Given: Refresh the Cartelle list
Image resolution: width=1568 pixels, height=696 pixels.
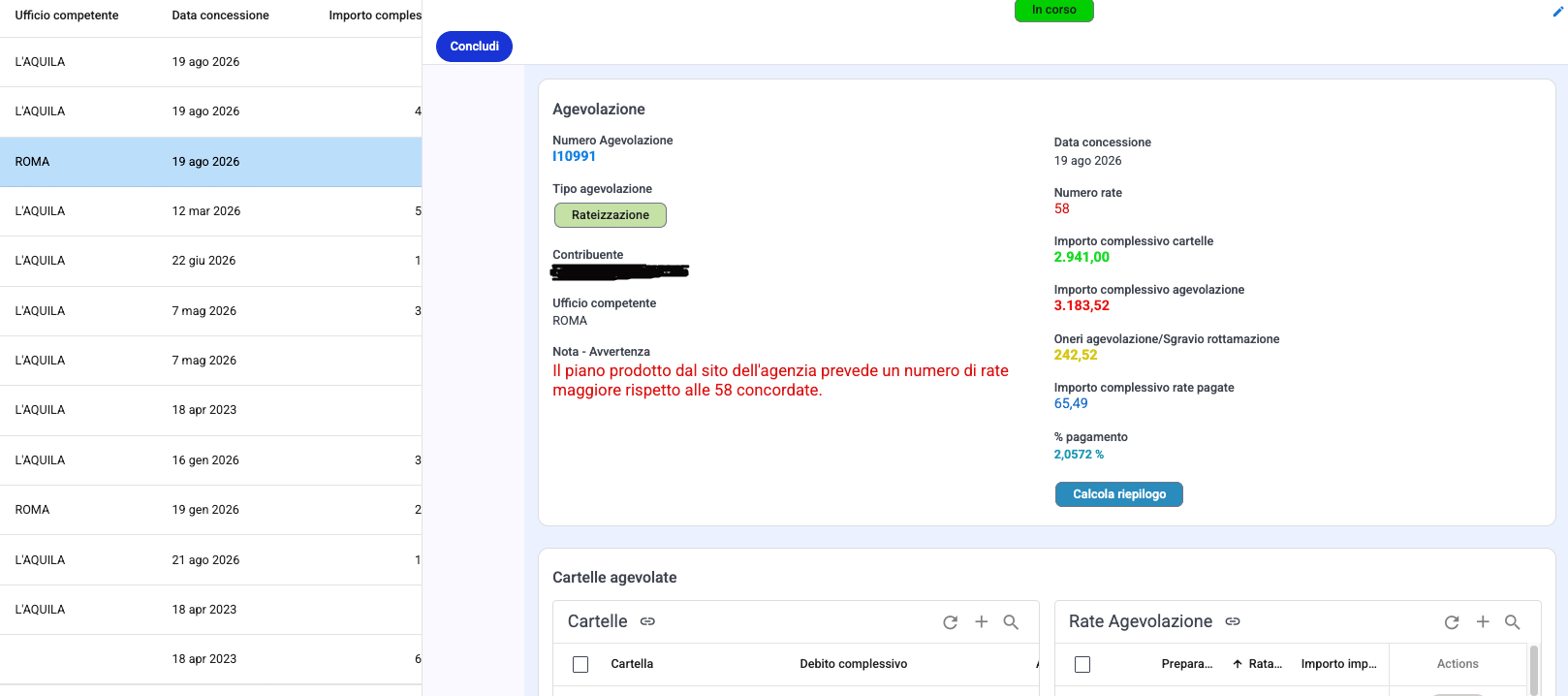Looking at the screenshot, I should coord(950,622).
